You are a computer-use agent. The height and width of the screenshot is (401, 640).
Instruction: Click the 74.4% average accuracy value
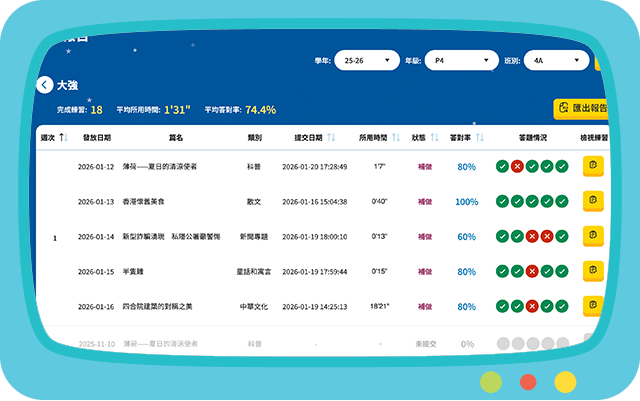260,110
